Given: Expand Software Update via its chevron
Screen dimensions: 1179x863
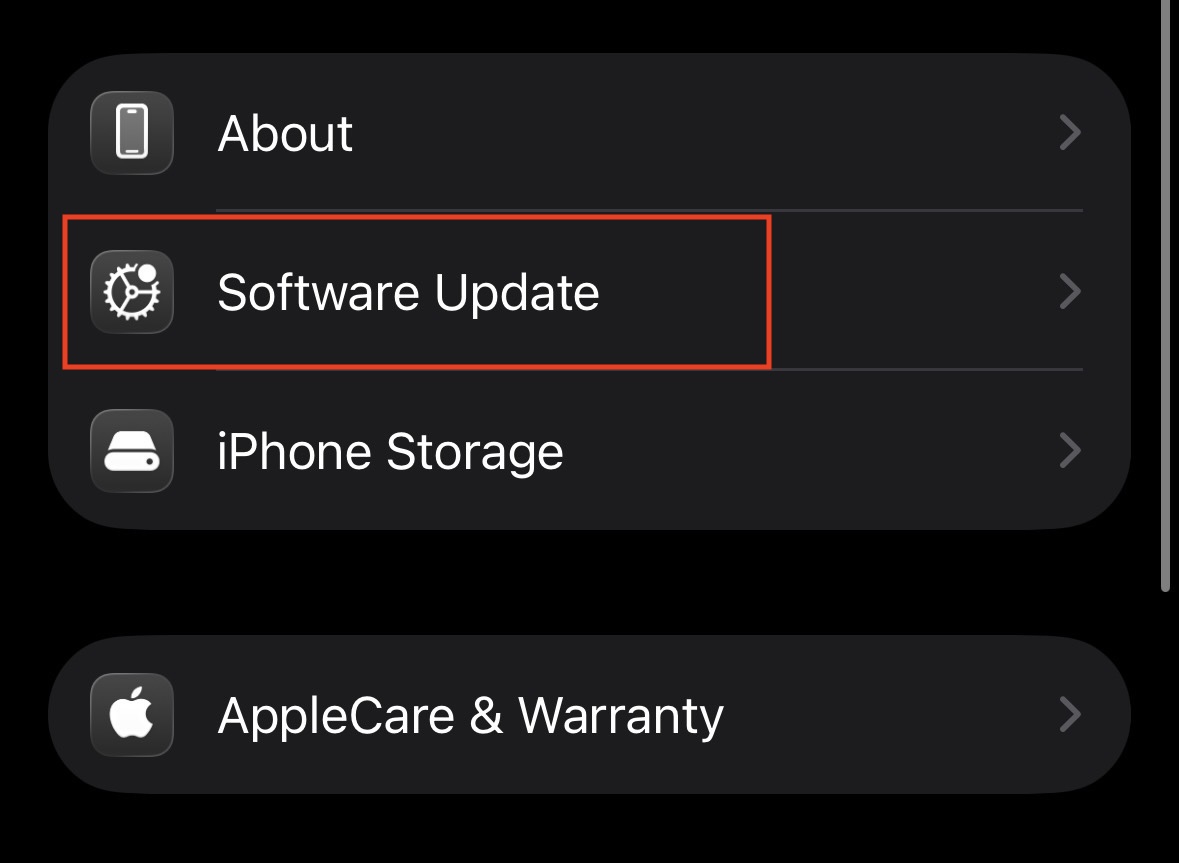Looking at the screenshot, I should [x=1069, y=292].
